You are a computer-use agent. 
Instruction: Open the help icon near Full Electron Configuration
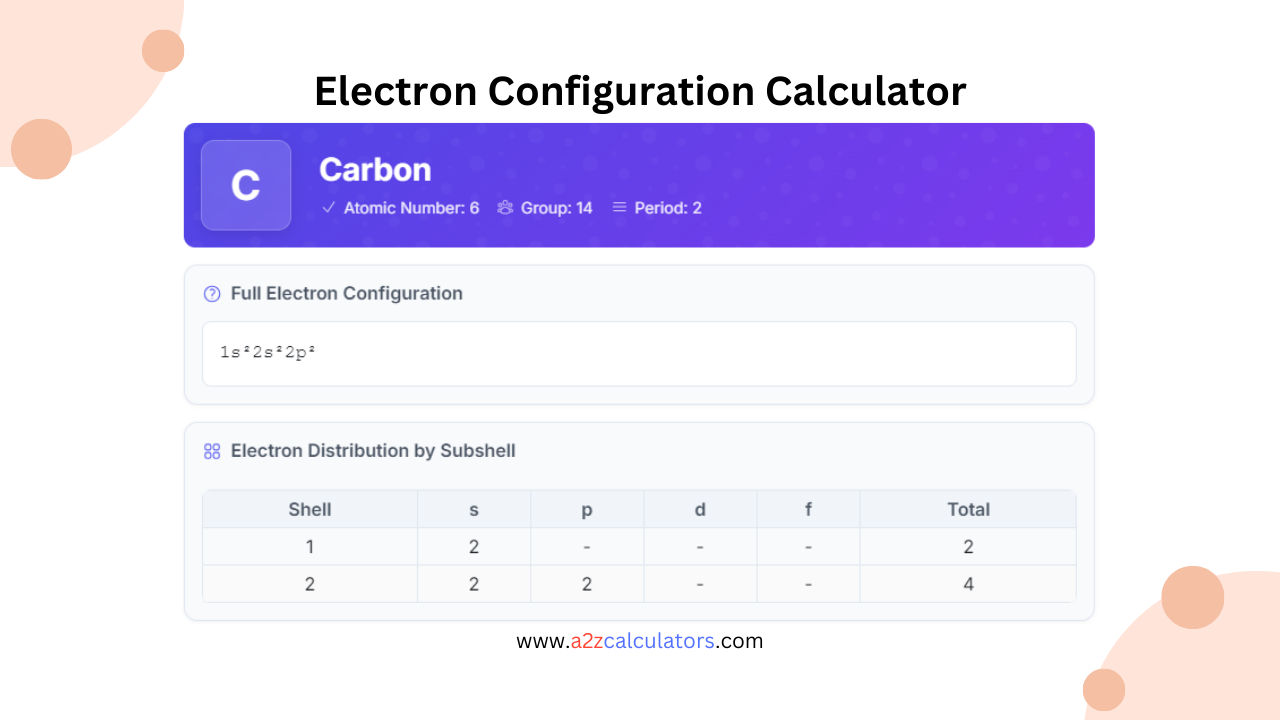tap(211, 293)
